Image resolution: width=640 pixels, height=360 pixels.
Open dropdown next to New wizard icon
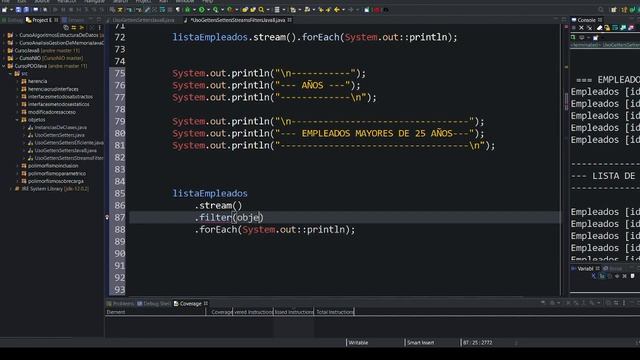coord(11,9)
